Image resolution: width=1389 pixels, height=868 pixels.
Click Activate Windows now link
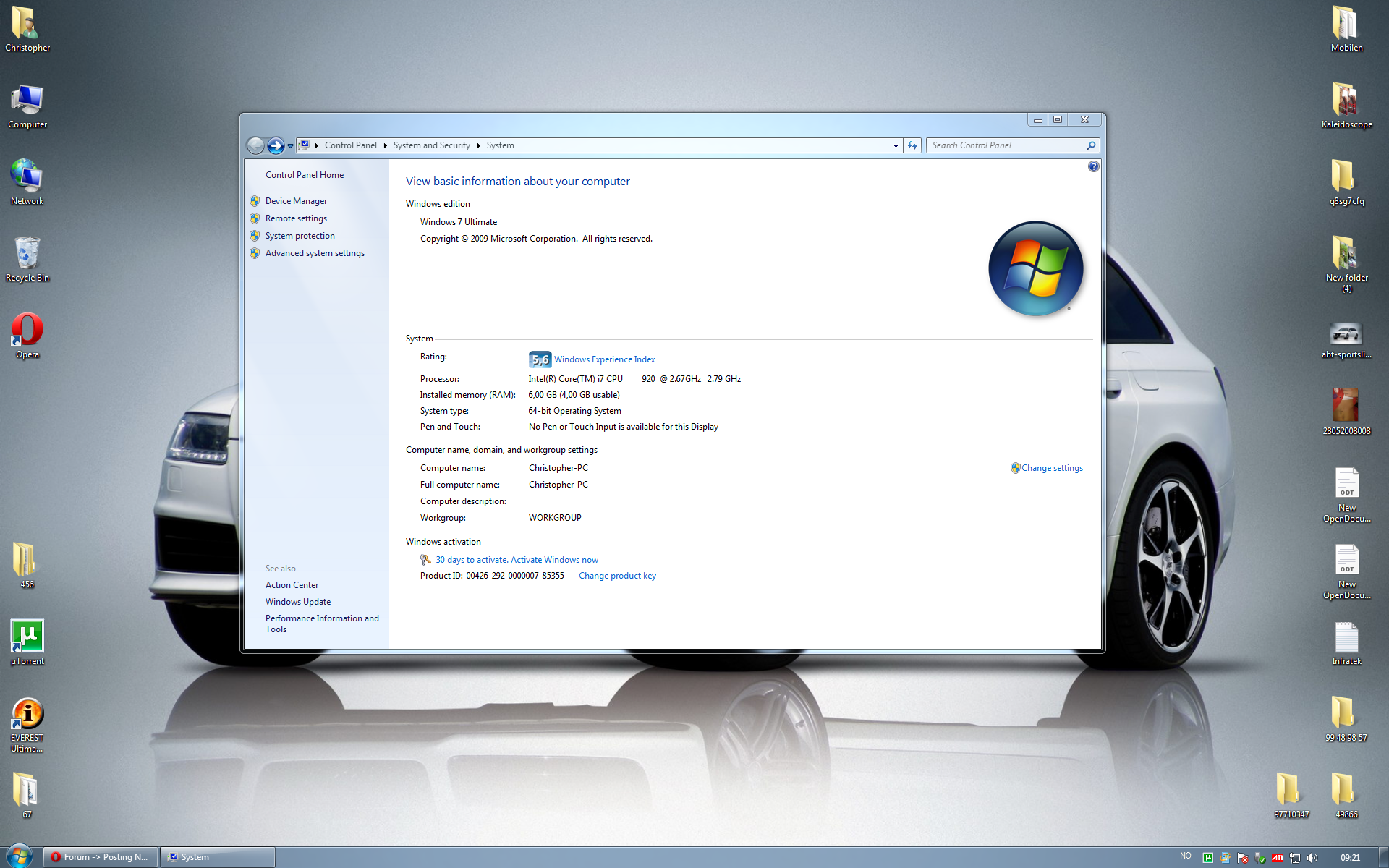pos(554,560)
